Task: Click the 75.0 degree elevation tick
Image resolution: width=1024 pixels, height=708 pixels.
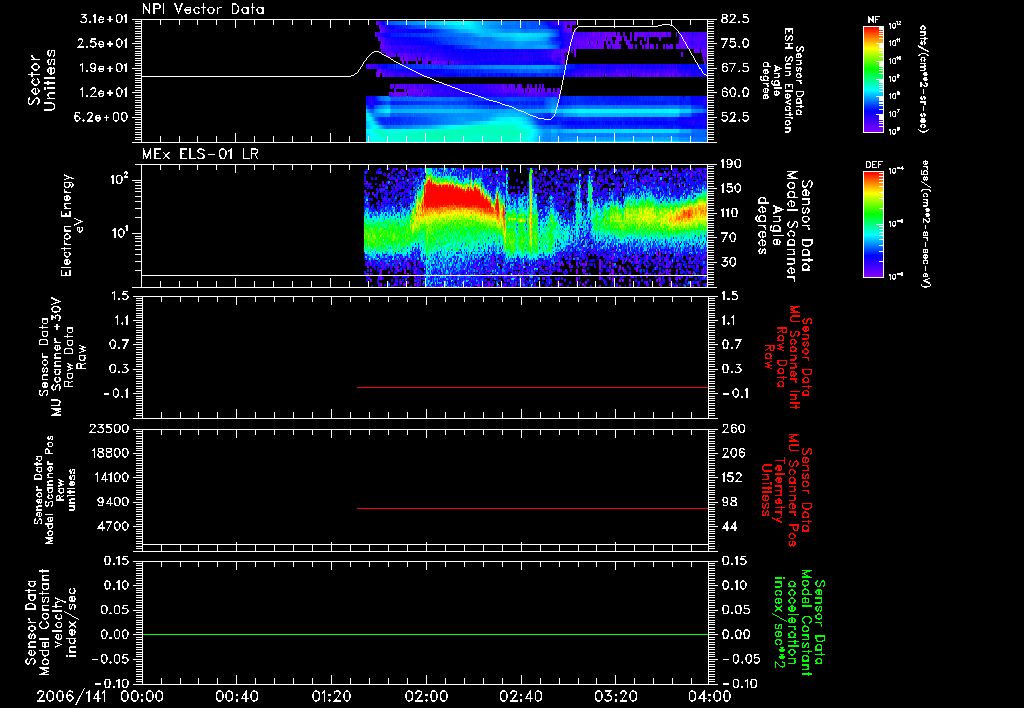Action: [735, 43]
